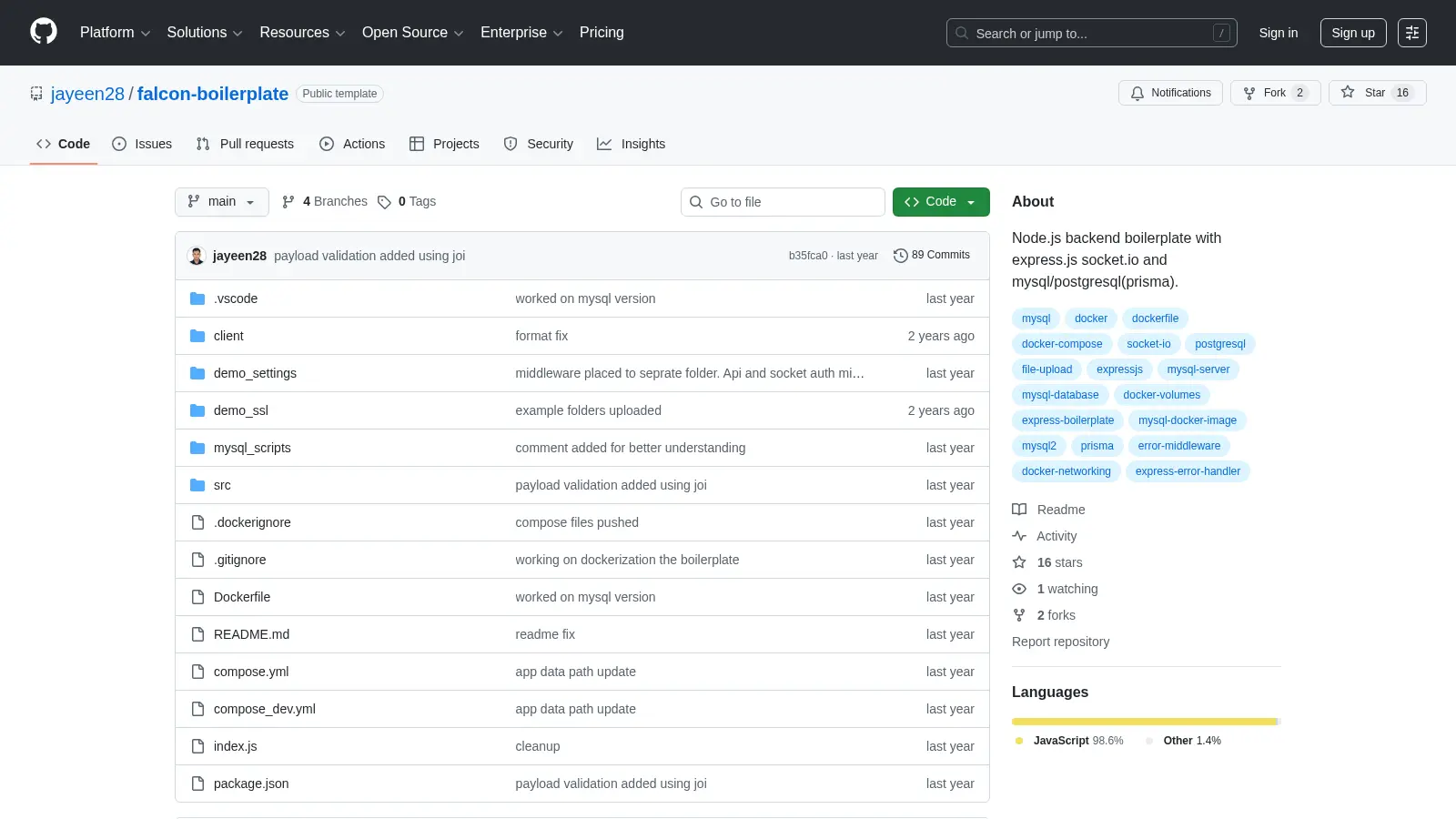Switch to the Pull requests tab

(x=245, y=144)
